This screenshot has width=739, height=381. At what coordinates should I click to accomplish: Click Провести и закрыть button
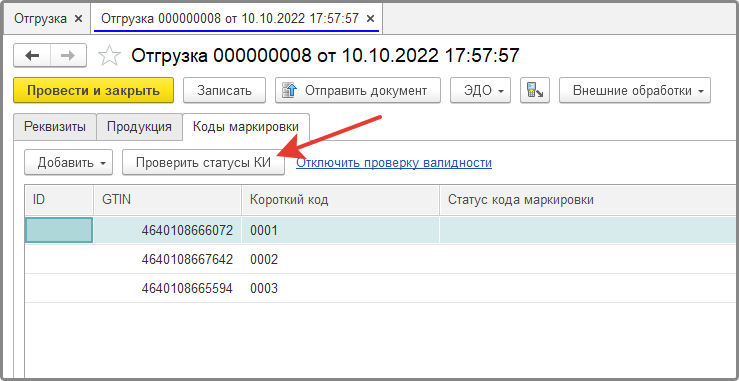[x=94, y=91]
